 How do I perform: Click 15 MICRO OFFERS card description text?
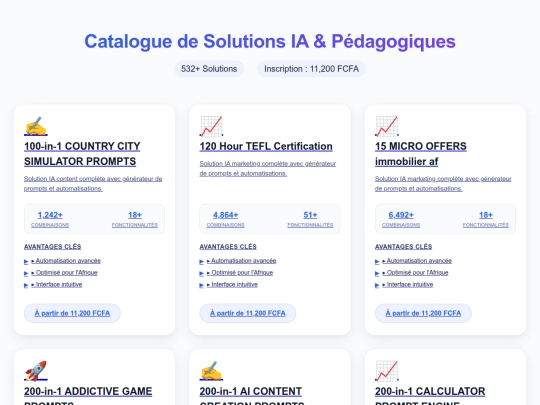pos(443,184)
